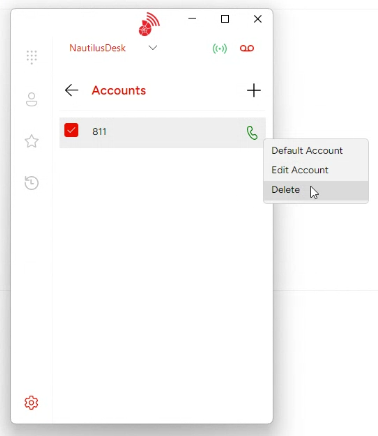Click the green connection status icon
The image size is (378, 436).
(220, 49)
